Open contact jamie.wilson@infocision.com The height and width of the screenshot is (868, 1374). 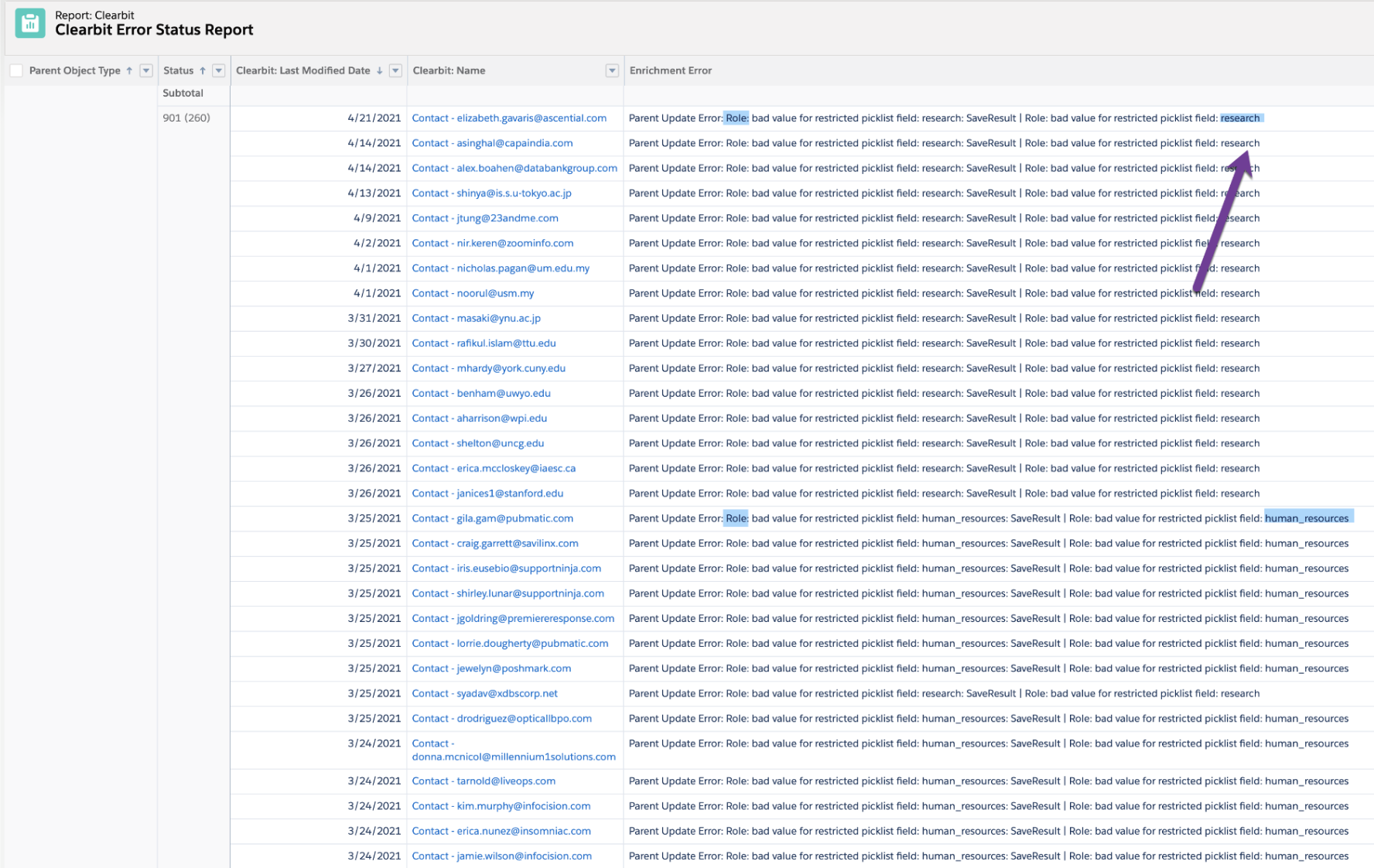tap(501, 856)
